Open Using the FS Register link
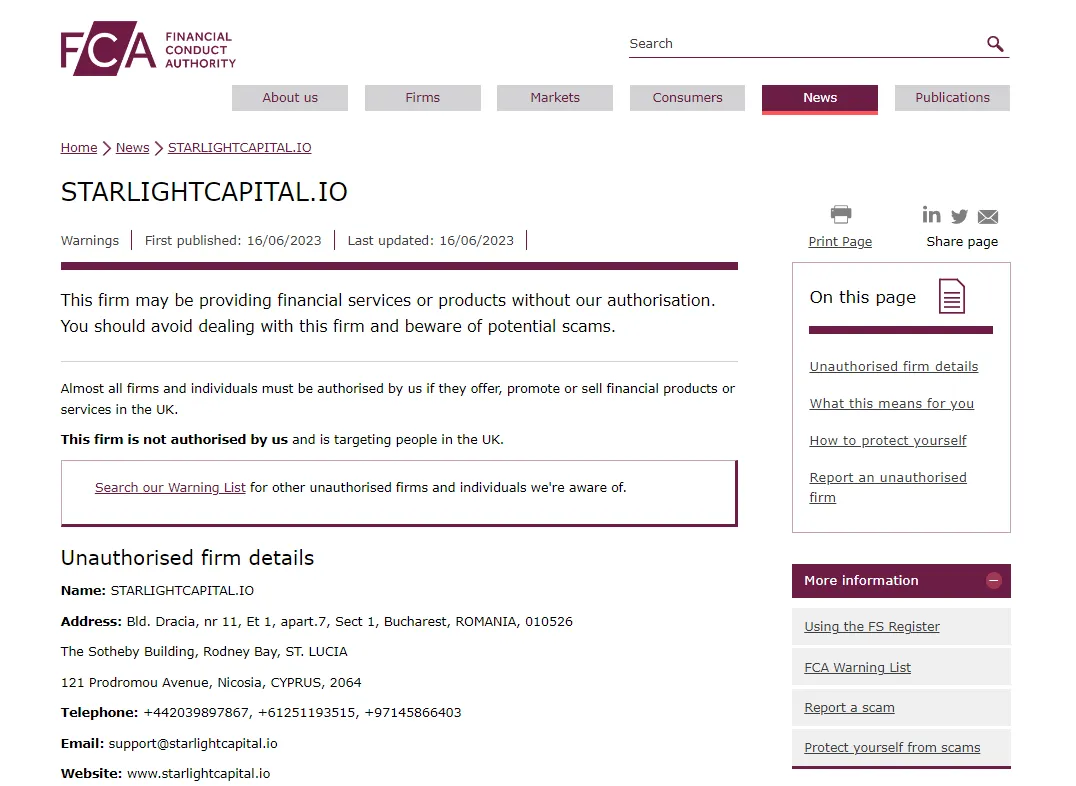The width and height of the screenshot is (1076, 786). [x=872, y=627]
